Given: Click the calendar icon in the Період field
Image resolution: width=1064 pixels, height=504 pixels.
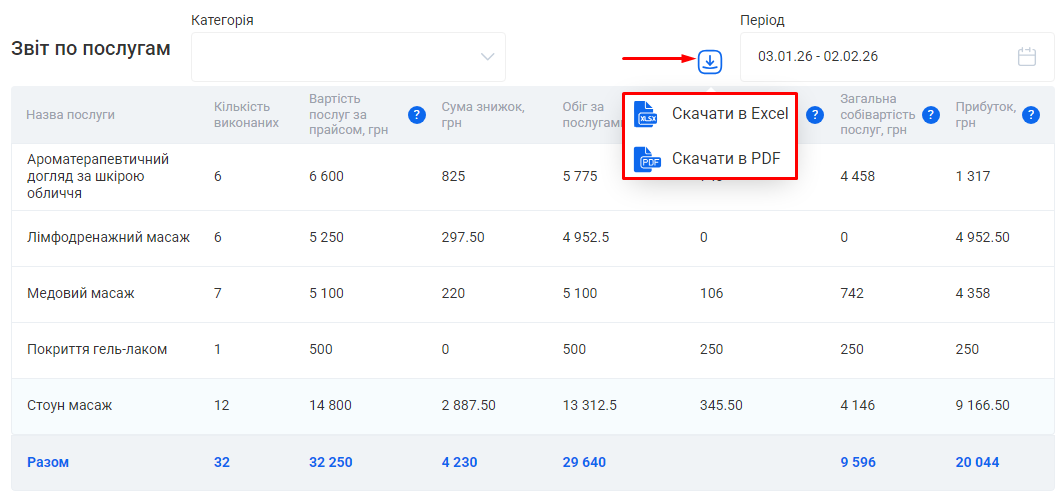Looking at the screenshot, I should tap(1026, 57).
